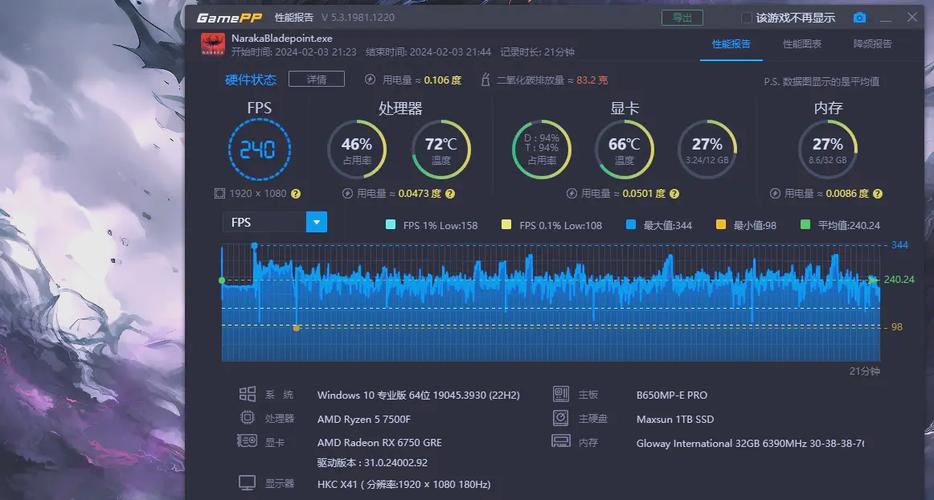Click the CO2 emission bottle icon

pos(485,79)
